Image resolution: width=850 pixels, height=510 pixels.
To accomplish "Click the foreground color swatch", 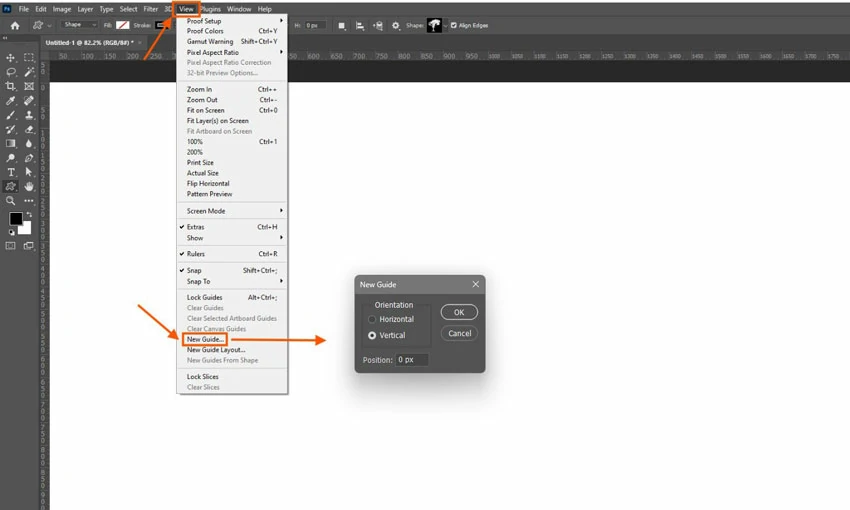I will 16,218.
